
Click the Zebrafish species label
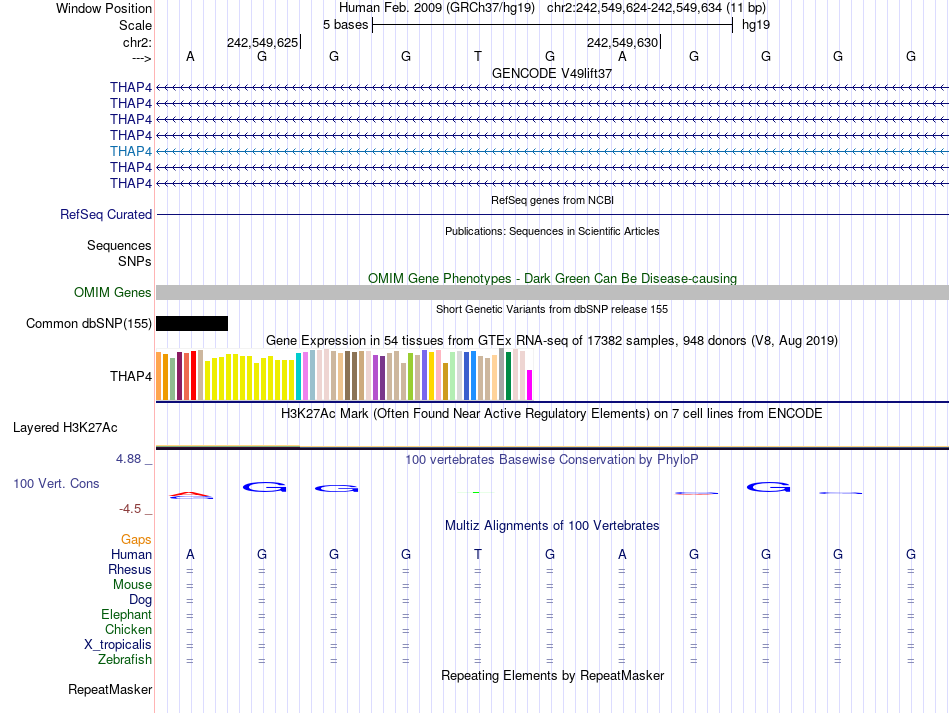tap(125, 659)
